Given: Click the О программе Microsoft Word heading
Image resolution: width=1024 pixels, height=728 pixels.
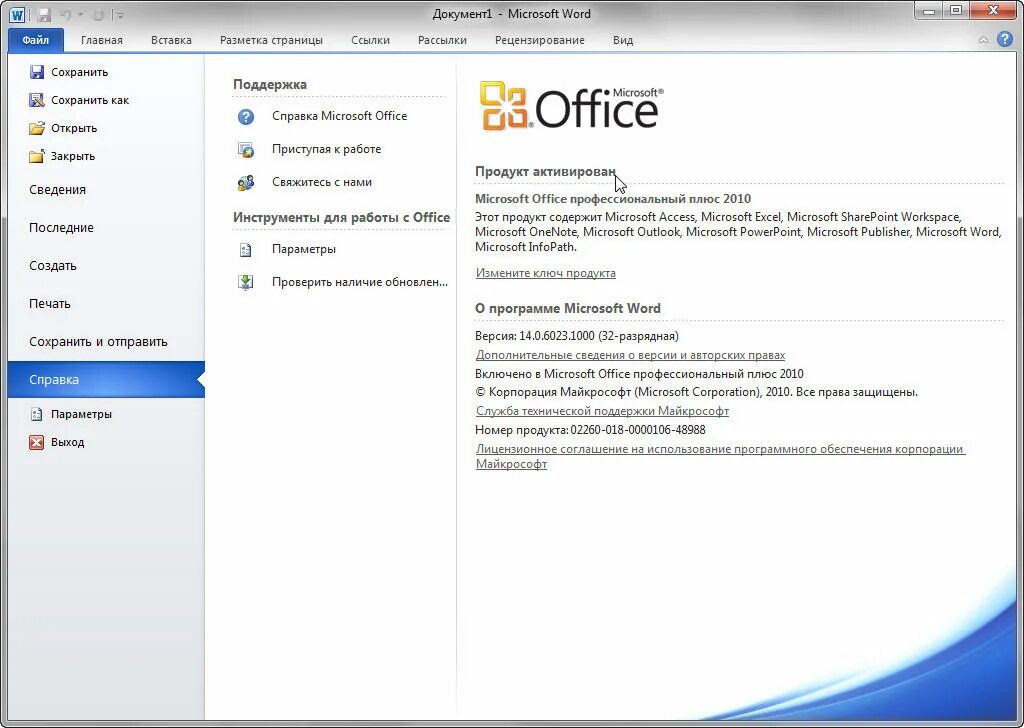Looking at the screenshot, I should [568, 308].
